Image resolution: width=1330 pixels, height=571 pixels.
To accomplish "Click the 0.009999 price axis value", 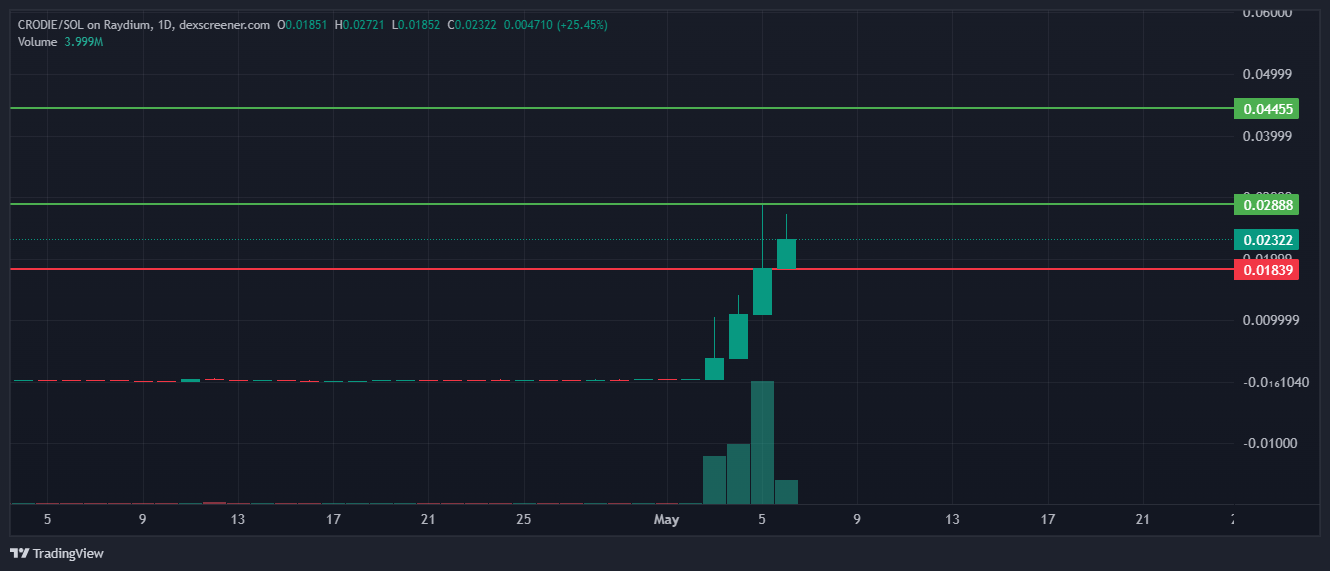I will 1267,320.
